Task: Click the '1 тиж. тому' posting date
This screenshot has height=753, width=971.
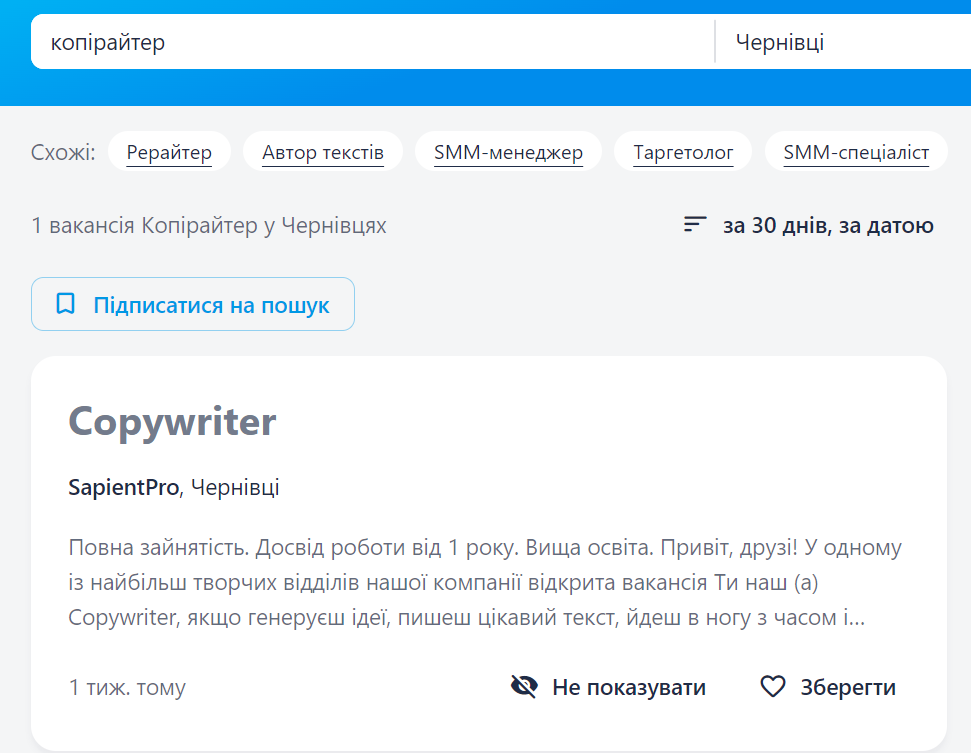Action: pos(127,687)
